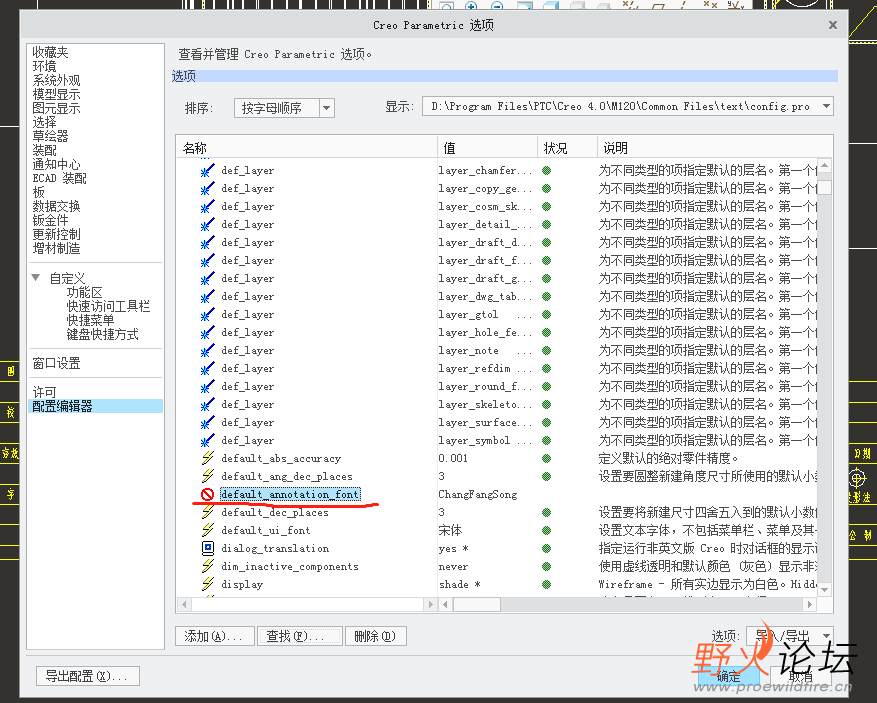Click the wand icon of the layer_gtol row
The image size is (877, 703).
208,314
